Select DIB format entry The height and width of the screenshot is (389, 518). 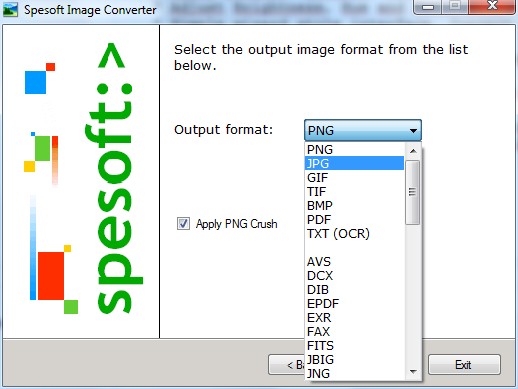pos(355,289)
